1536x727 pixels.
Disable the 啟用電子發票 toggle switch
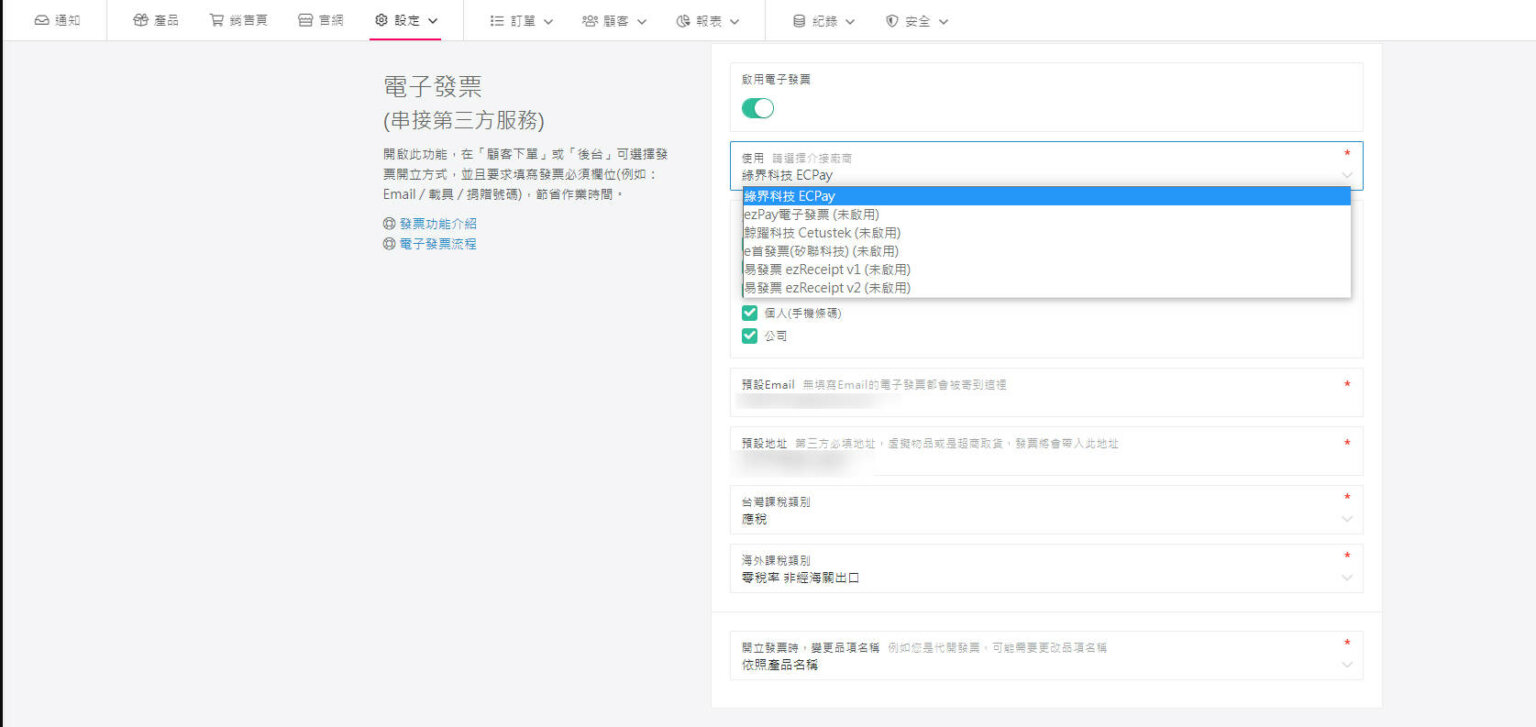[x=757, y=108]
